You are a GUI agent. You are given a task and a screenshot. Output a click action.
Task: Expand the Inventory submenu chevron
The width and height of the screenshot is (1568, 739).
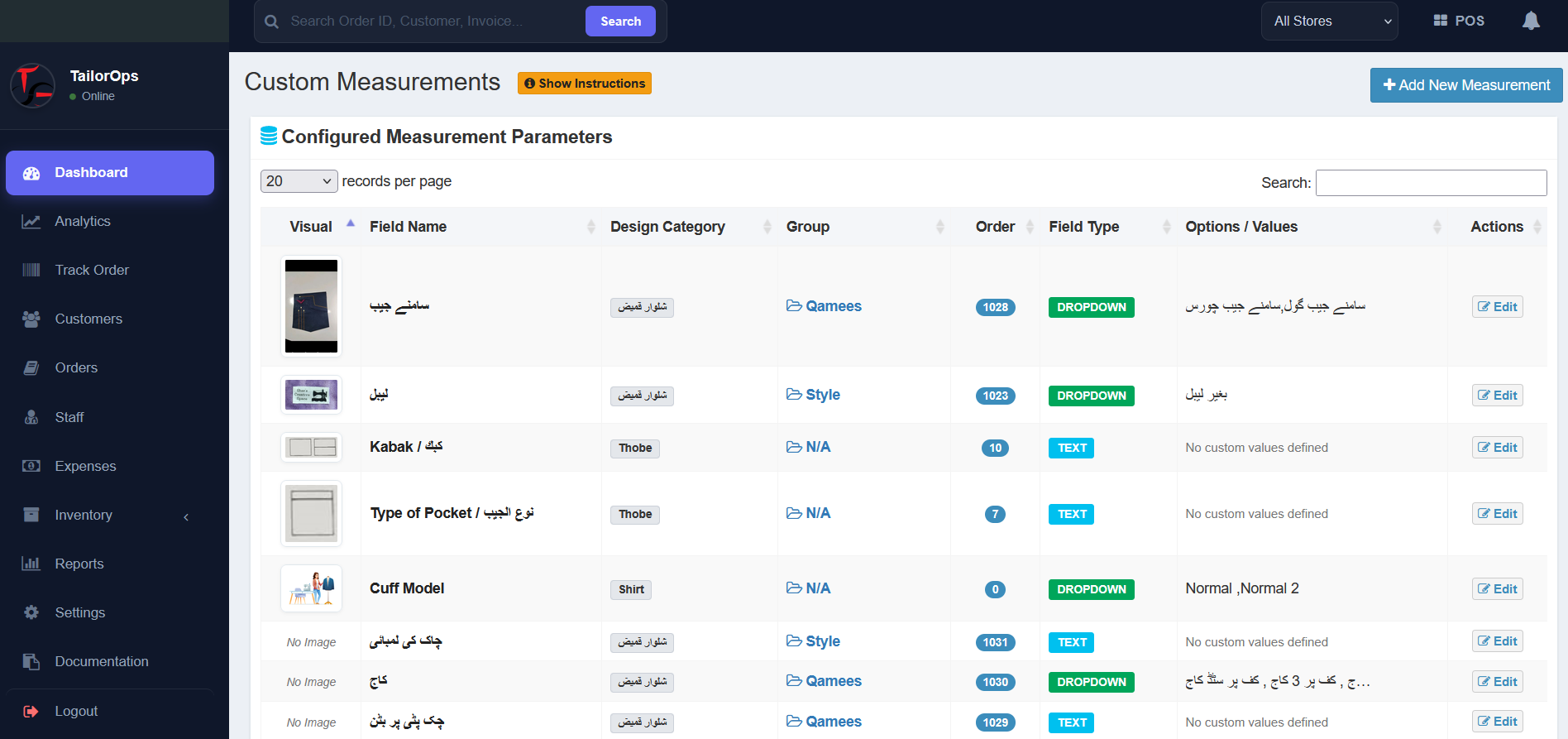[x=186, y=516]
